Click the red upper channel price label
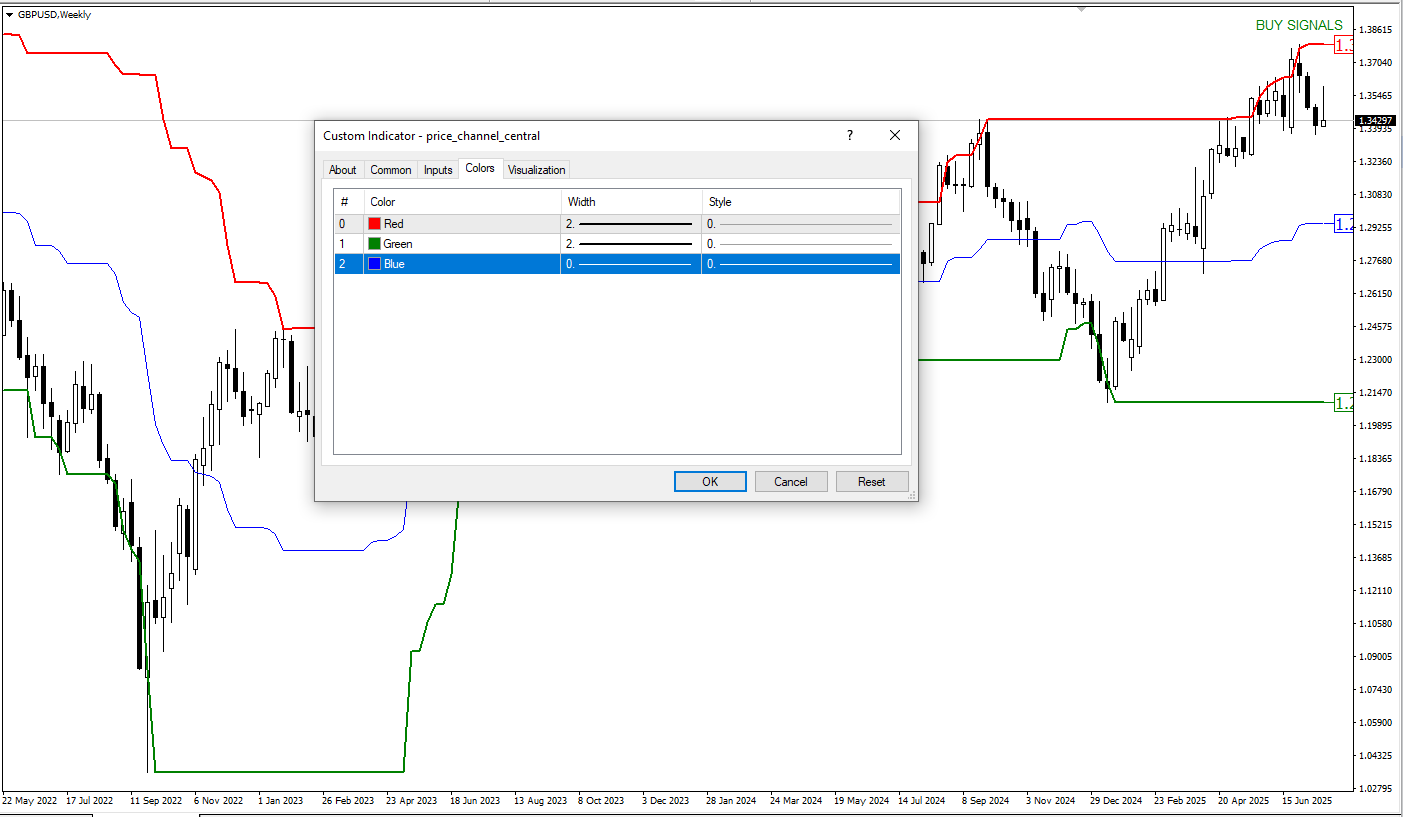 (1344, 45)
